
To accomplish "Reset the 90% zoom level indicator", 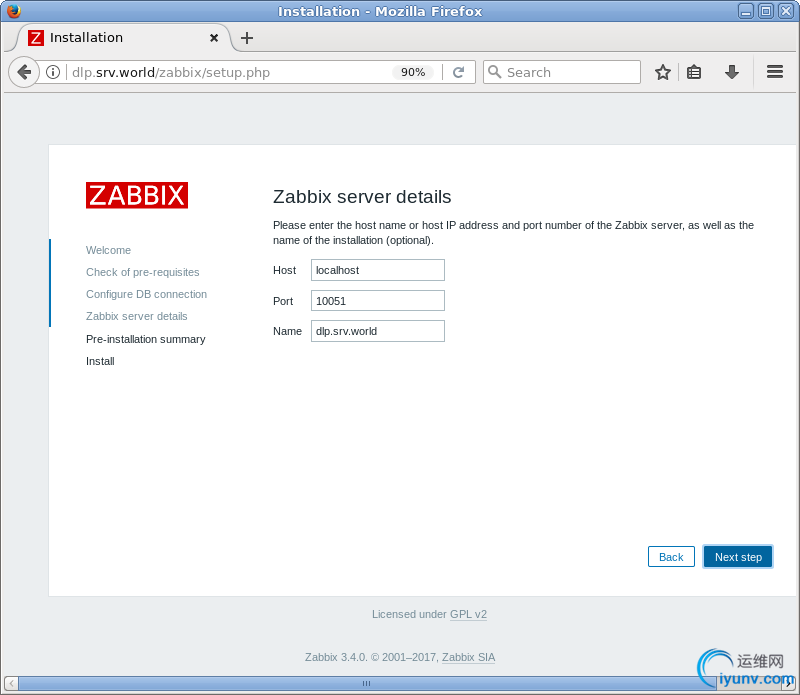I will [413, 72].
